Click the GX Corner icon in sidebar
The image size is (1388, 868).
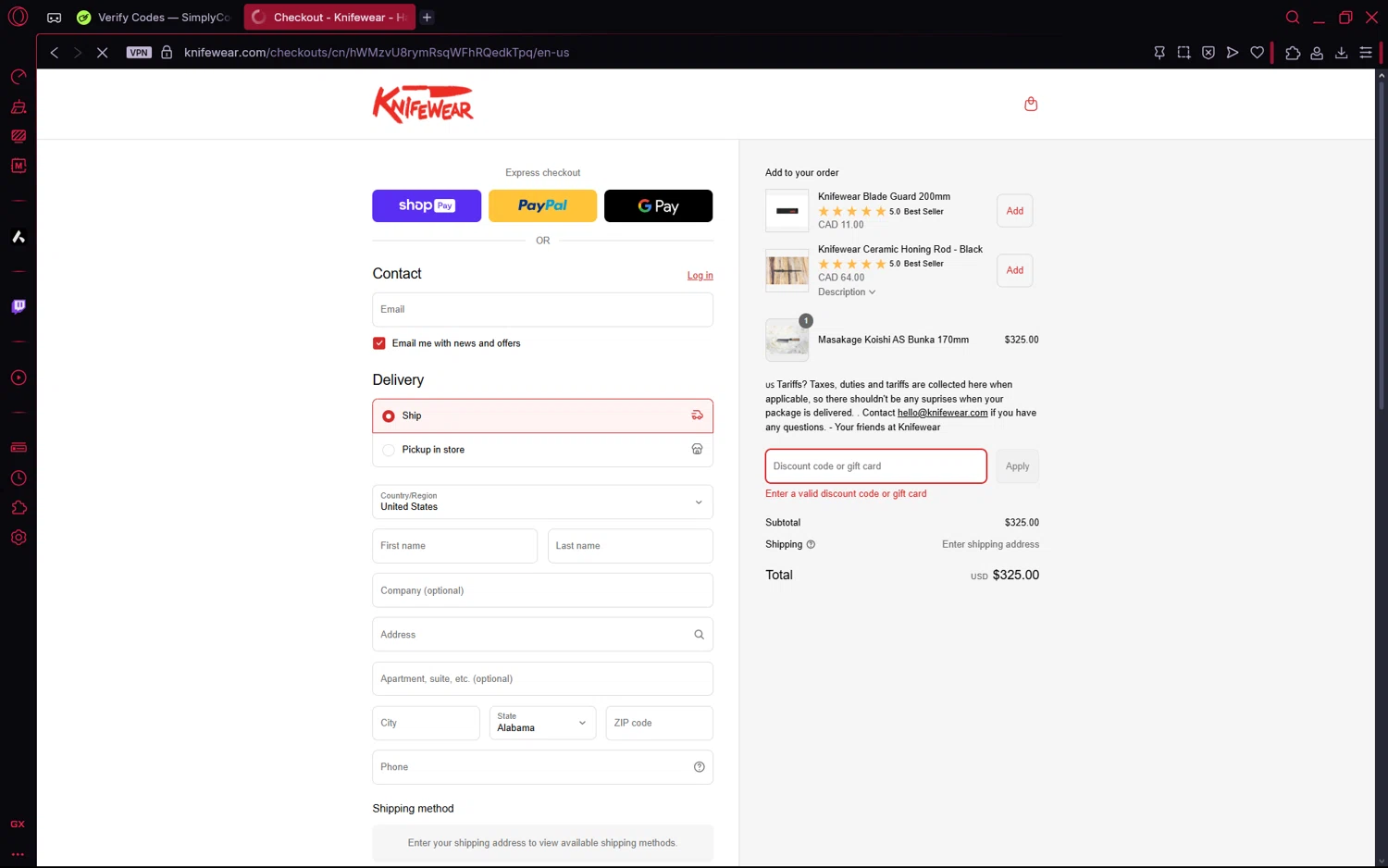(x=18, y=824)
